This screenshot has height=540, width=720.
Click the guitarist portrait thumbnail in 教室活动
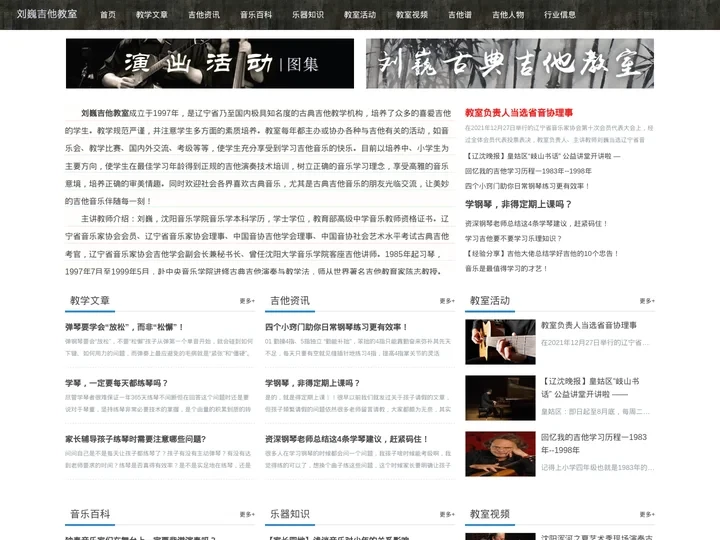click(x=500, y=454)
